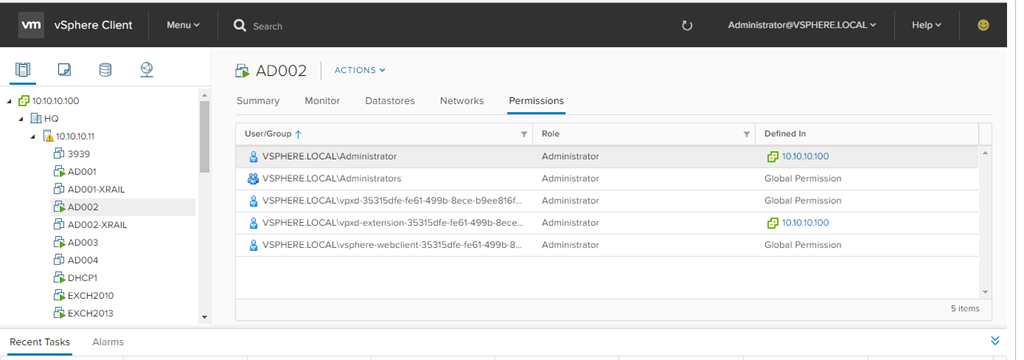Click the VM icon beside EXCH2010
1024x360 pixels.
[x=59, y=295]
